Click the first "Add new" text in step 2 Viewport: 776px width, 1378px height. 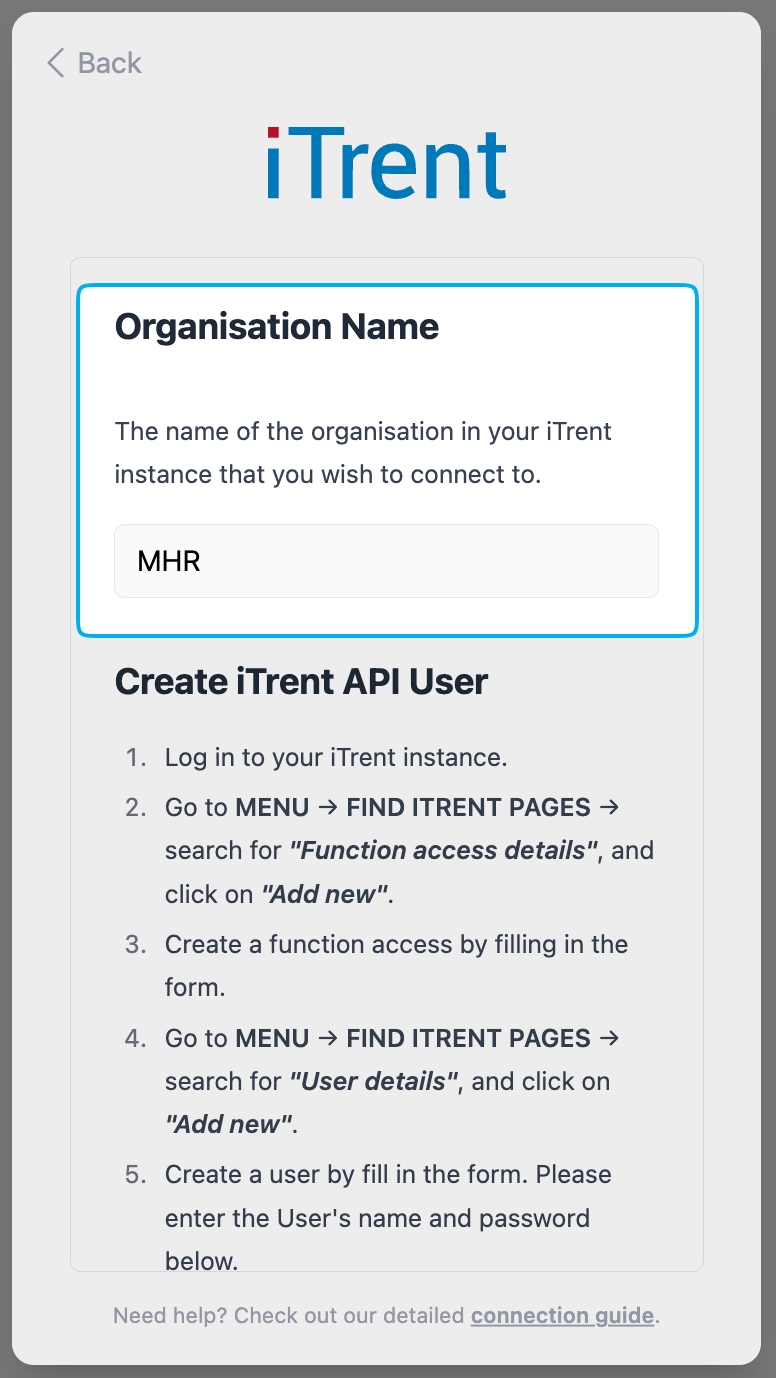click(x=323, y=894)
